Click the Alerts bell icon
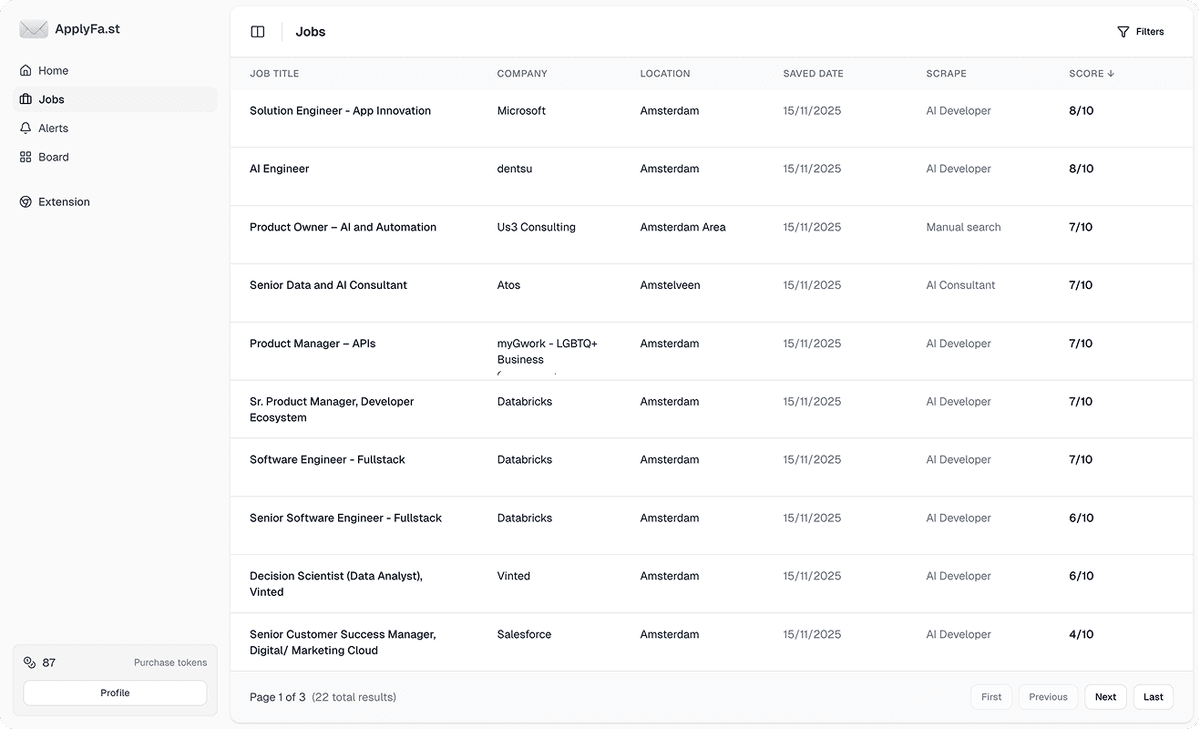This screenshot has height=729, width=1200. [25, 128]
